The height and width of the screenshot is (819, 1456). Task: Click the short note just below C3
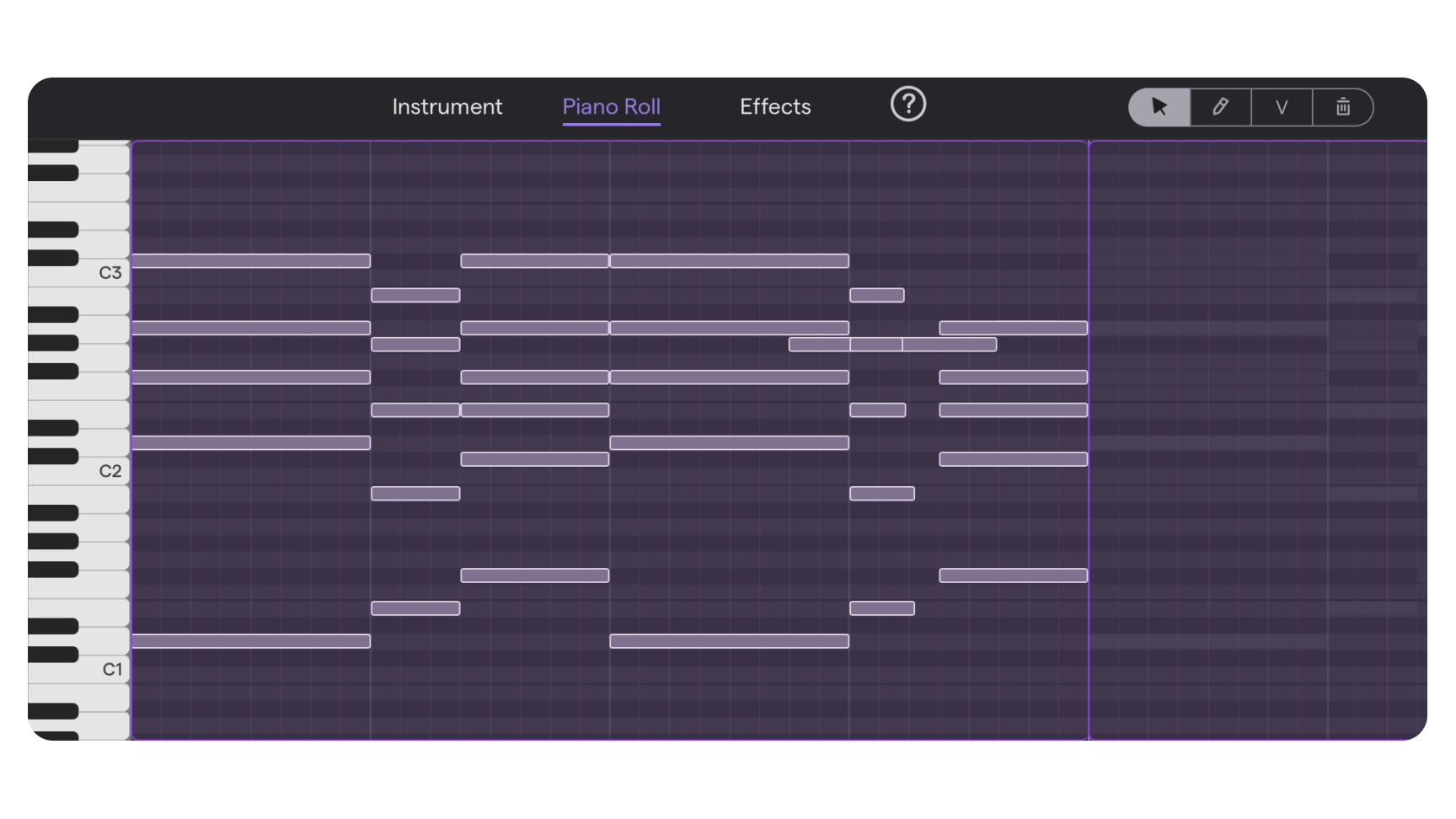point(415,295)
